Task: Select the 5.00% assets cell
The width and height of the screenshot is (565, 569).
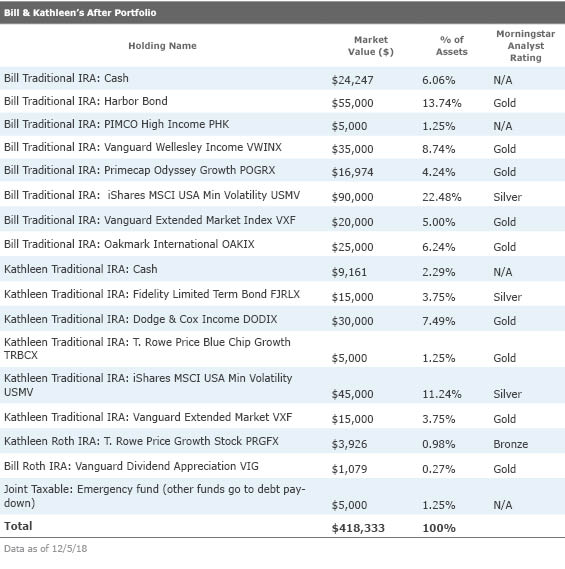Action: (438, 222)
